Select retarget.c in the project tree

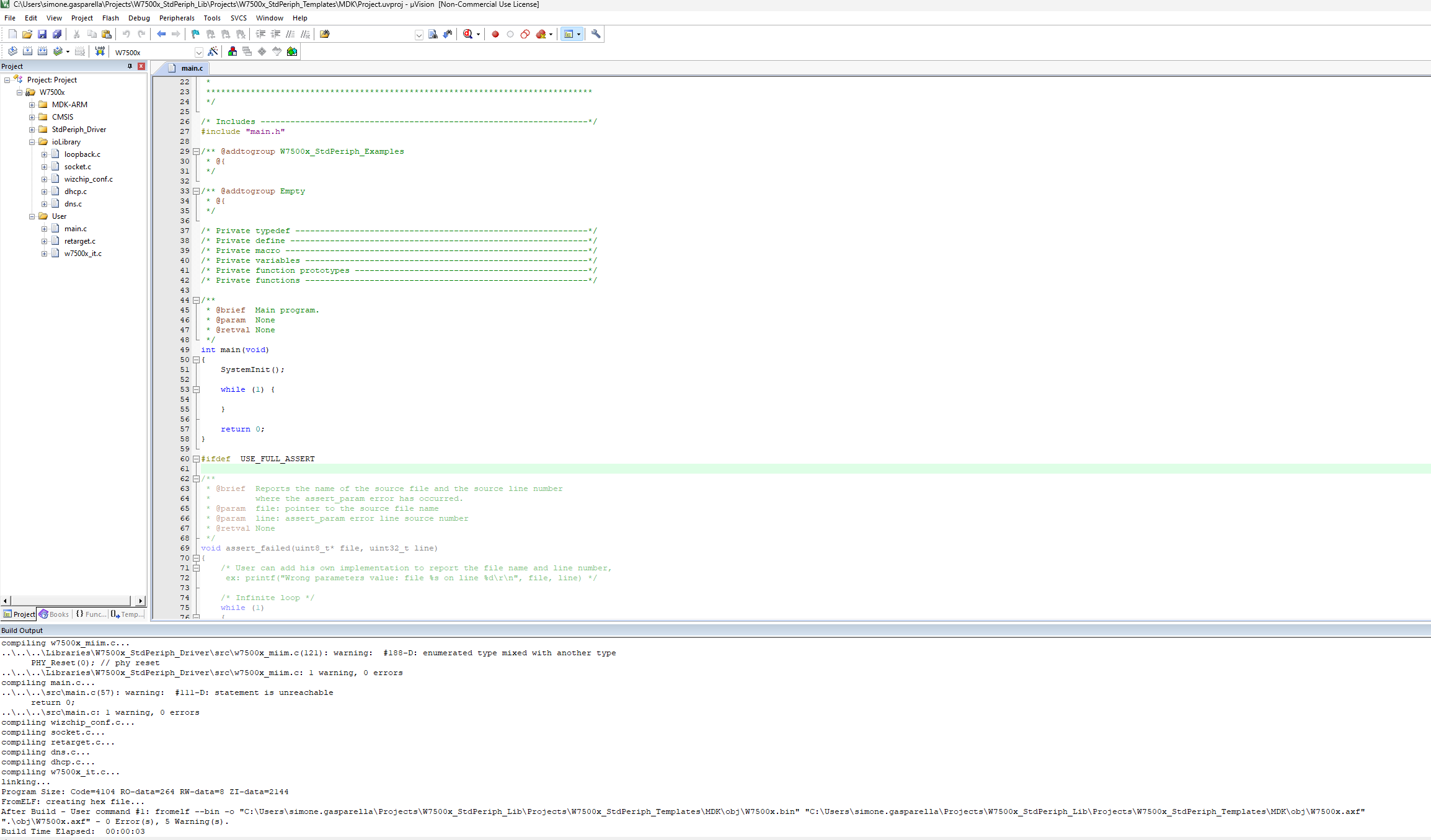click(79, 241)
